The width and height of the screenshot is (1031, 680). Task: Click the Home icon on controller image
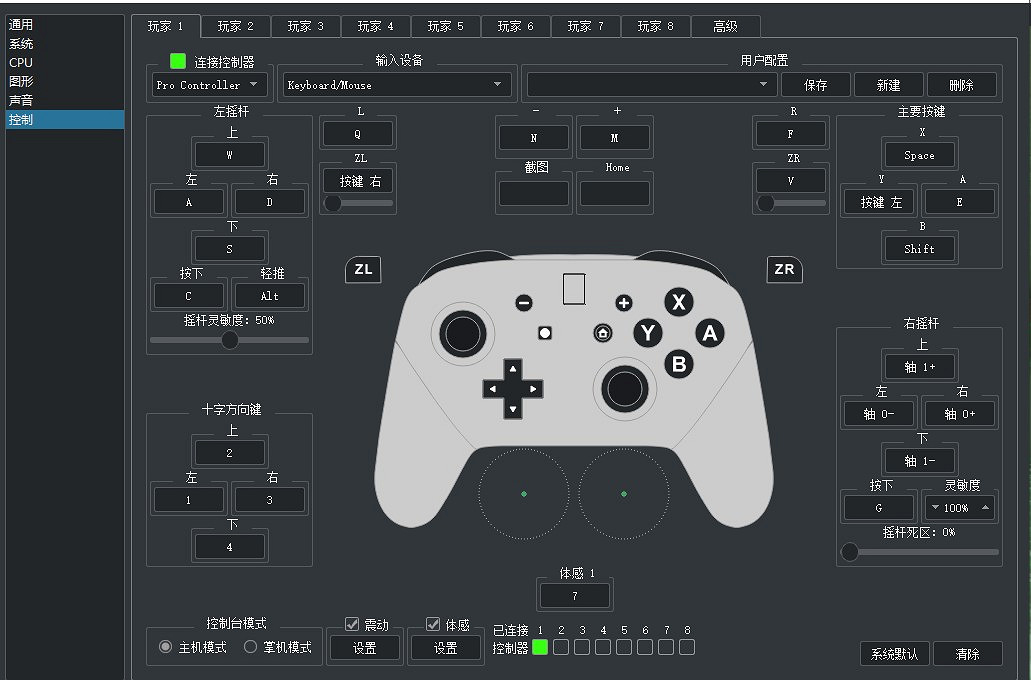602,333
